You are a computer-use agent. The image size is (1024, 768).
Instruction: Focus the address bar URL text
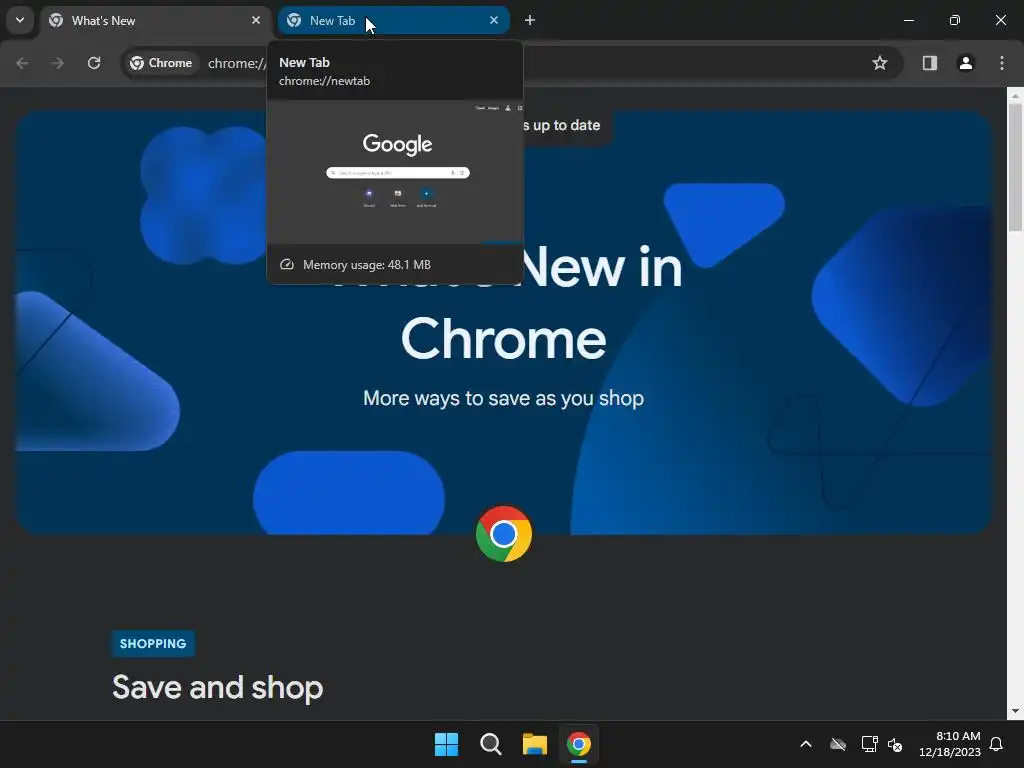(237, 63)
